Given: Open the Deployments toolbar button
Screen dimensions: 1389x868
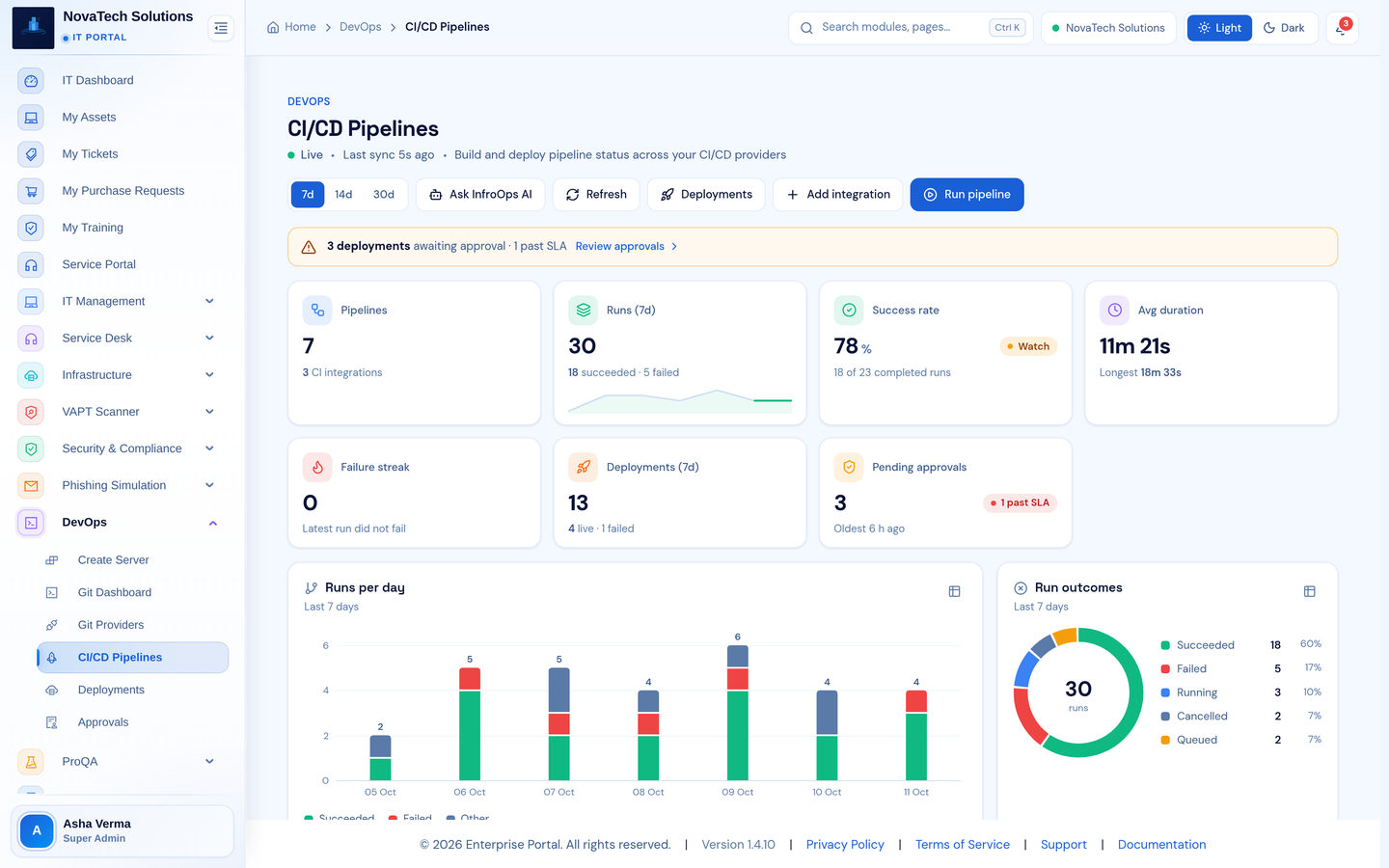Looking at the screenshot, I should (x=706, y=195).
